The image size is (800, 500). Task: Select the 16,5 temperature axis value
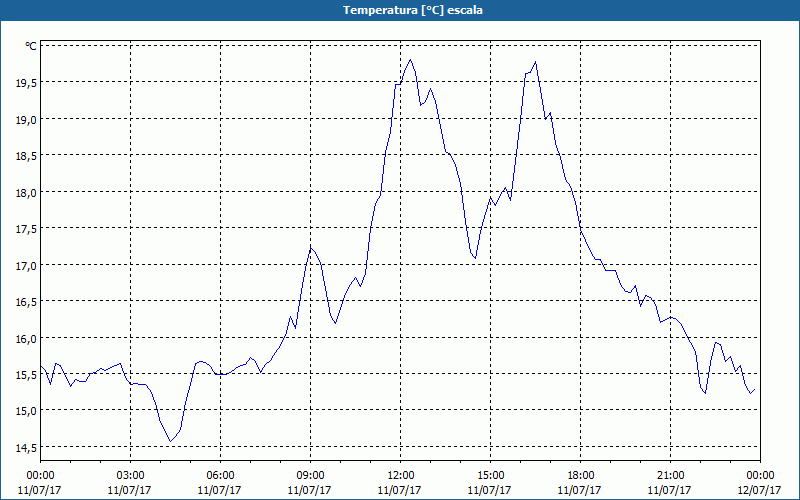[26, 302]
